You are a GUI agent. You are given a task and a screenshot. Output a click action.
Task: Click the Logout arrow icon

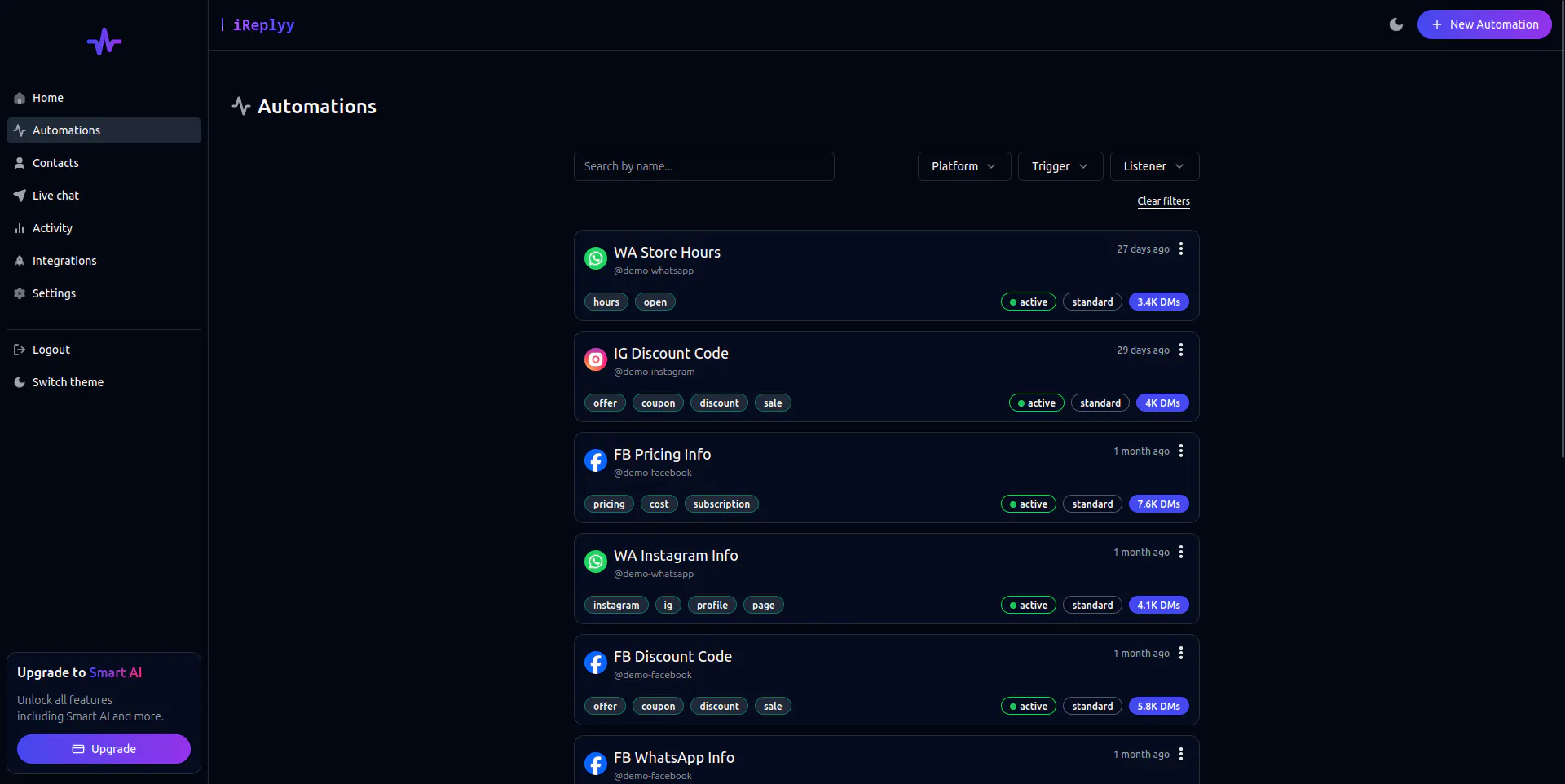coord(20,350)
